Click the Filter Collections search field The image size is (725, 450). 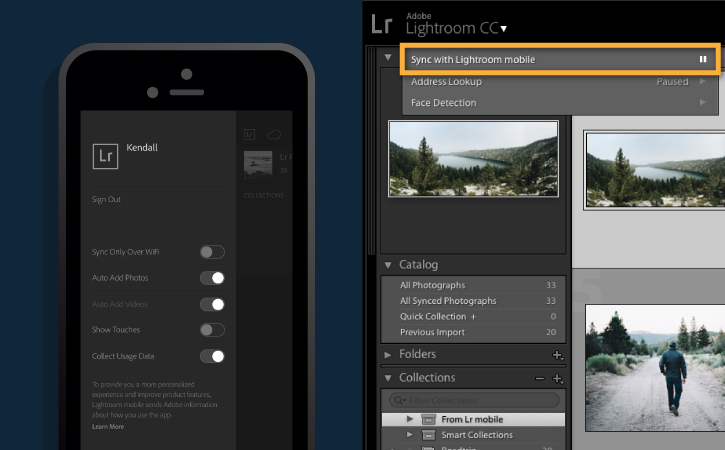pos(474,400)
